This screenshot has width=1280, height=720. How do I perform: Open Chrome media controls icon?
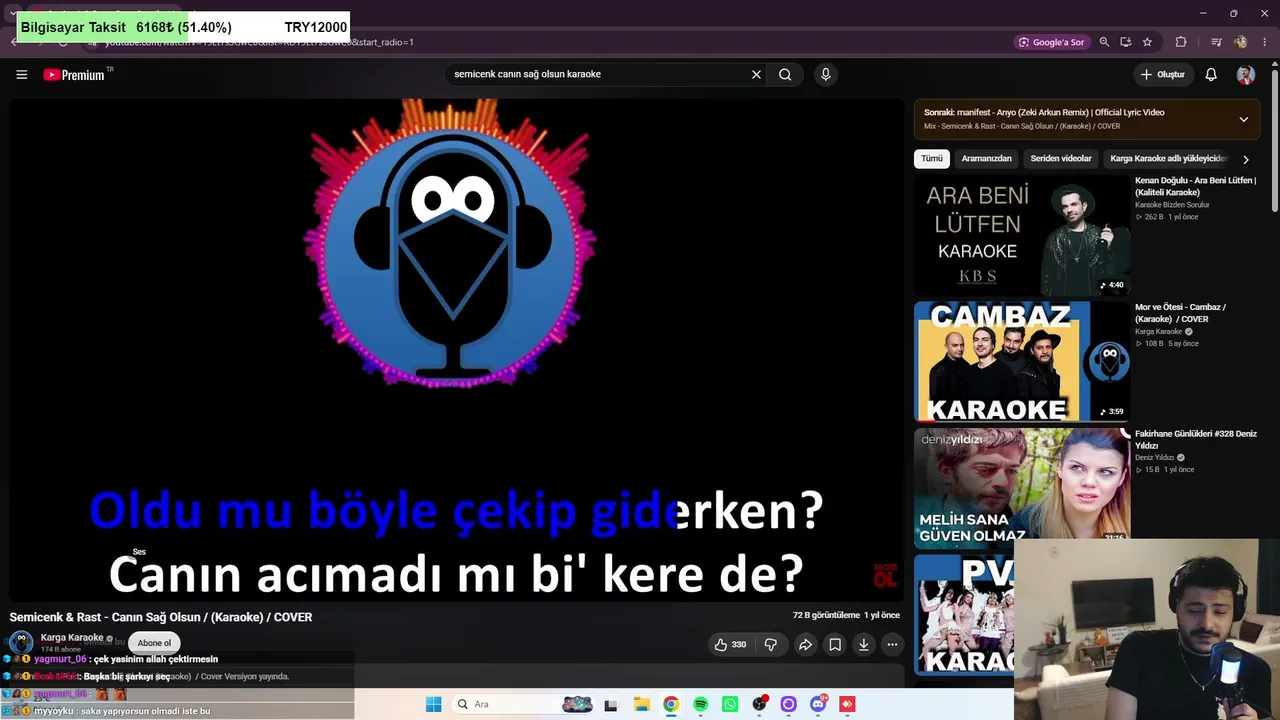[x=1216, y=42]
